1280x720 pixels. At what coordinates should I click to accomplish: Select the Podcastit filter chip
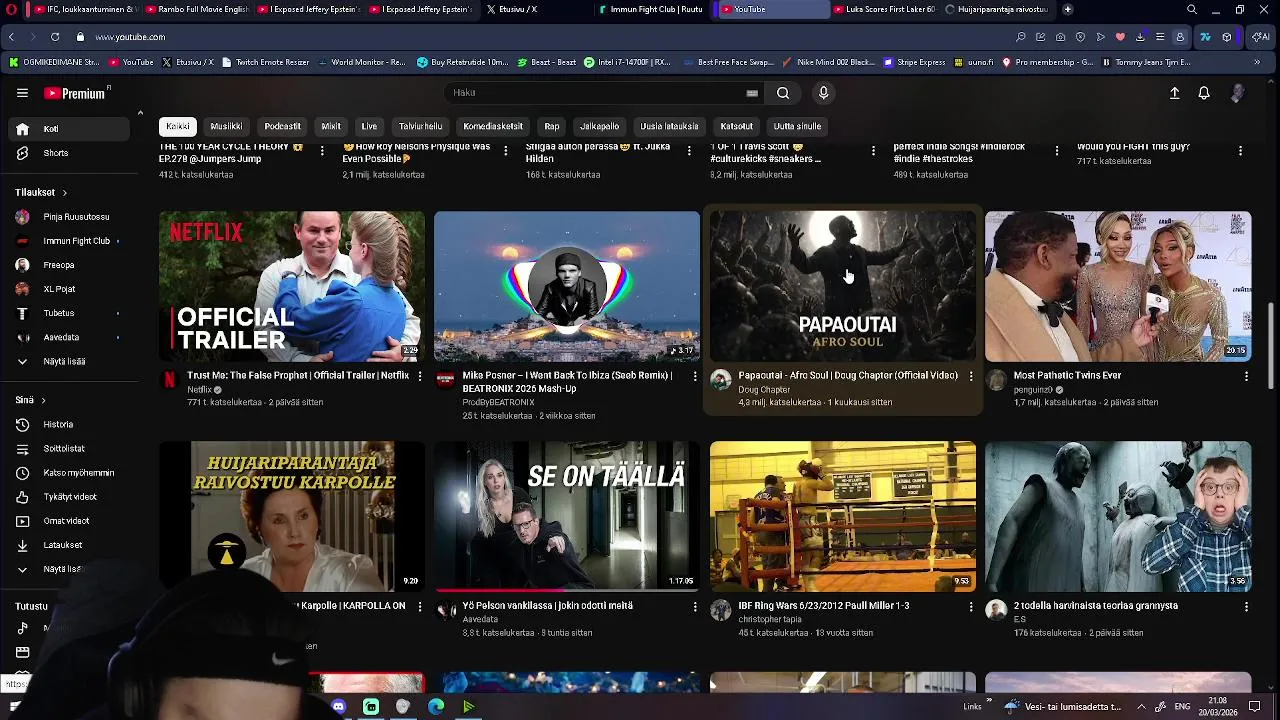click(282, 127)
